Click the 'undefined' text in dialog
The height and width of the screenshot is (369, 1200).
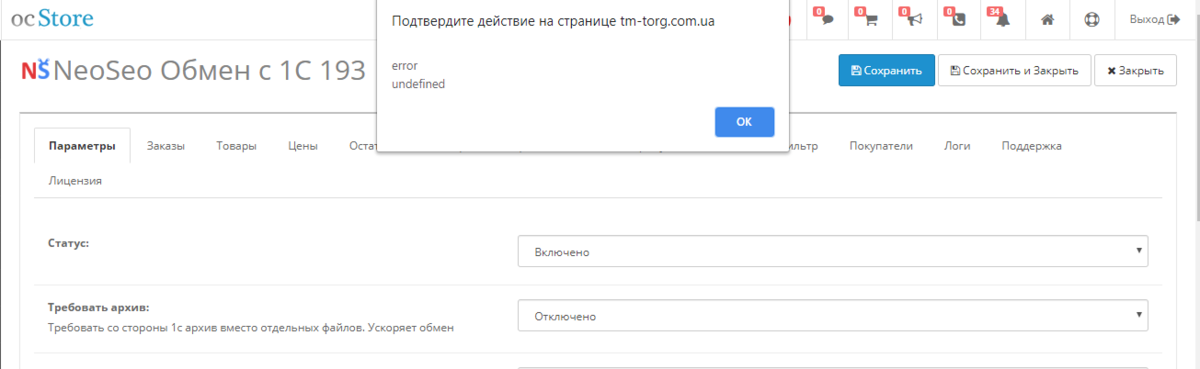[418, 84]
